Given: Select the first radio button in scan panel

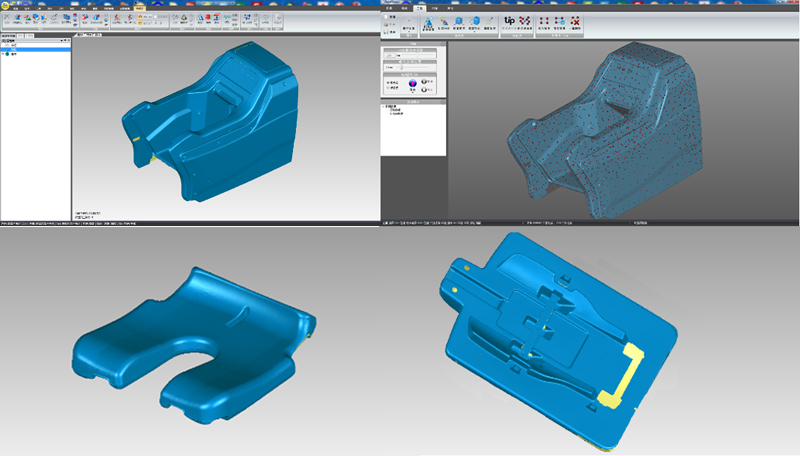Looking at the screenshot, I should 389,83.
